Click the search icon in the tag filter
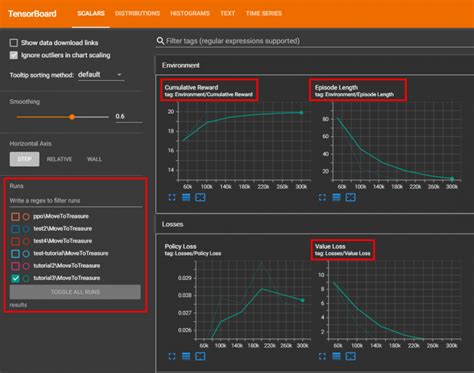Screen dimensions: 474x373 [160, 41]
